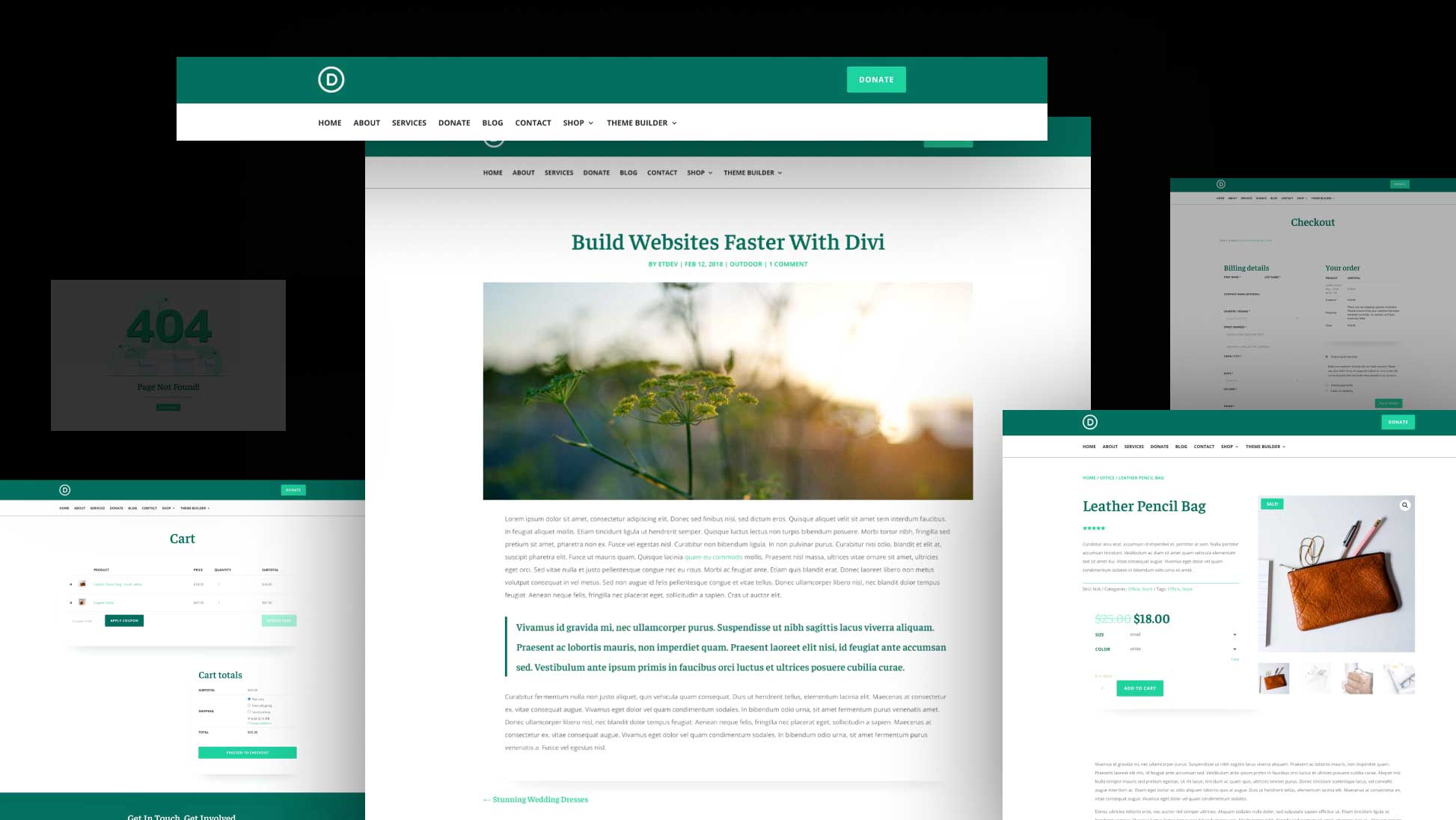
Task: Click ADD TO CART button on product page
Action: click(1140, 688)
